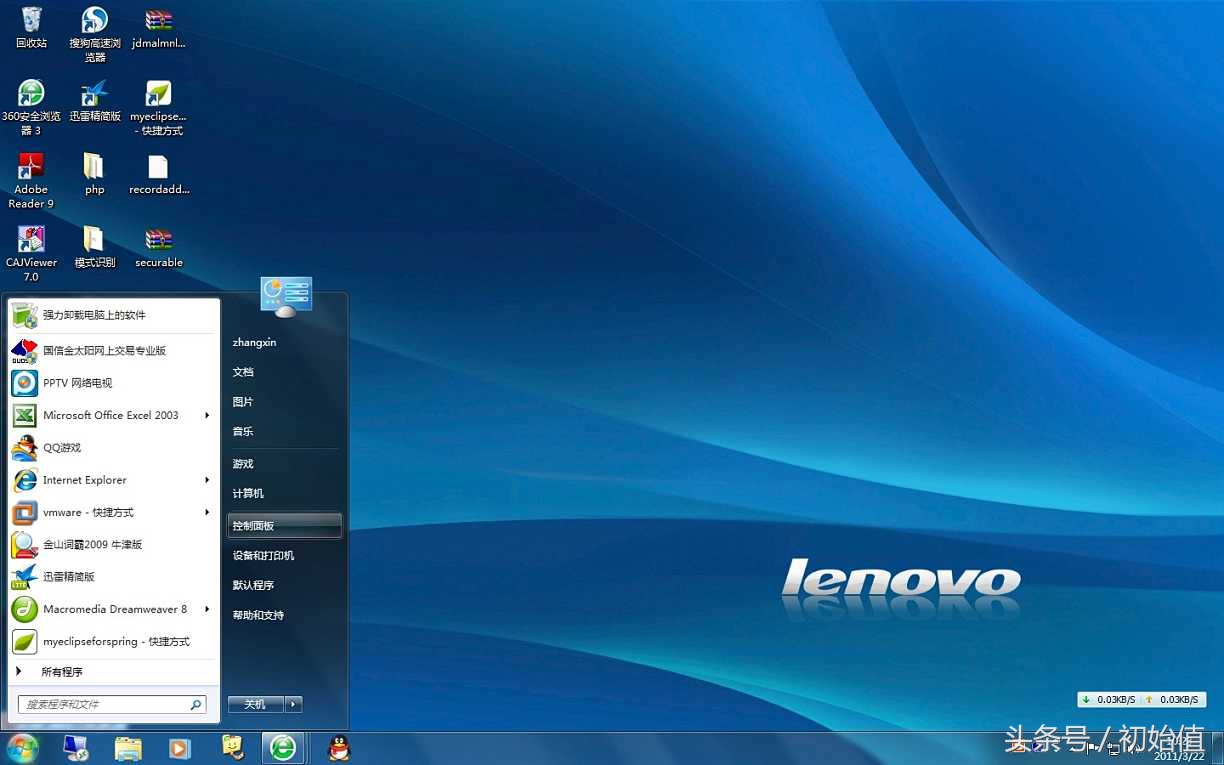Open Windows Explorer from the taskbar
The image size is (1224, 765).
pos(128,748)
